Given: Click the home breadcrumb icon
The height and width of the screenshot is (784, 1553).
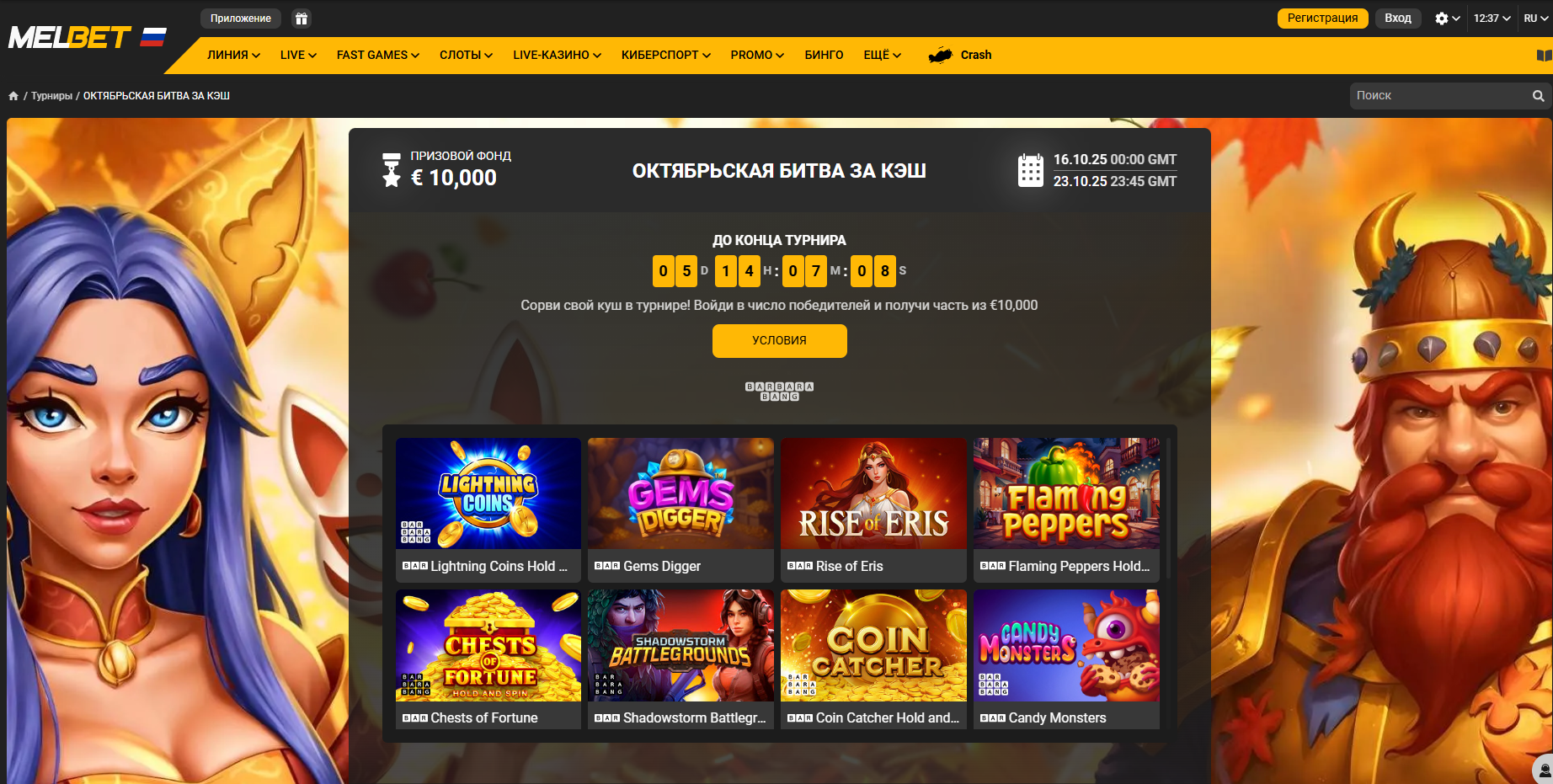Looking at the screenshot, I should (13, 96).
